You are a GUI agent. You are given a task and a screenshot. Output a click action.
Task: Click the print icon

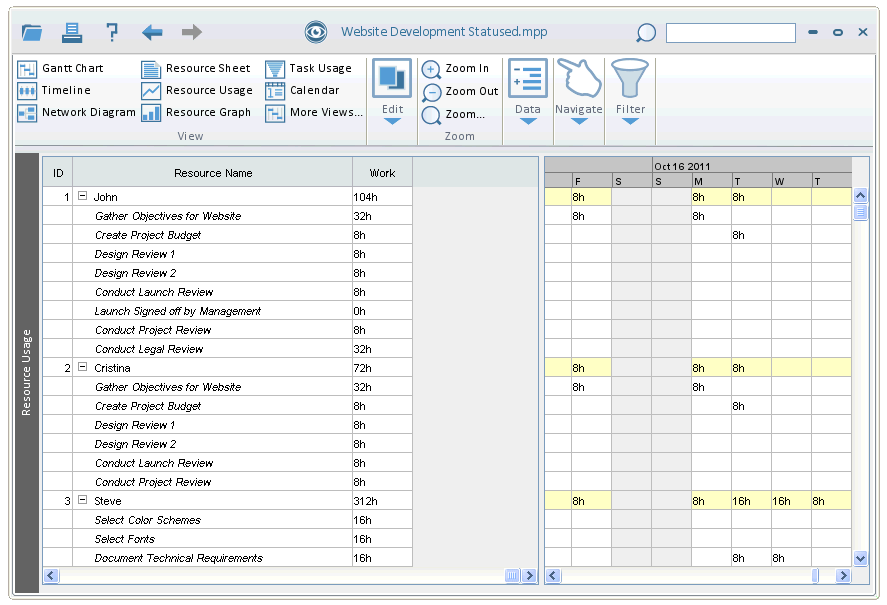(x=72, y=32)
